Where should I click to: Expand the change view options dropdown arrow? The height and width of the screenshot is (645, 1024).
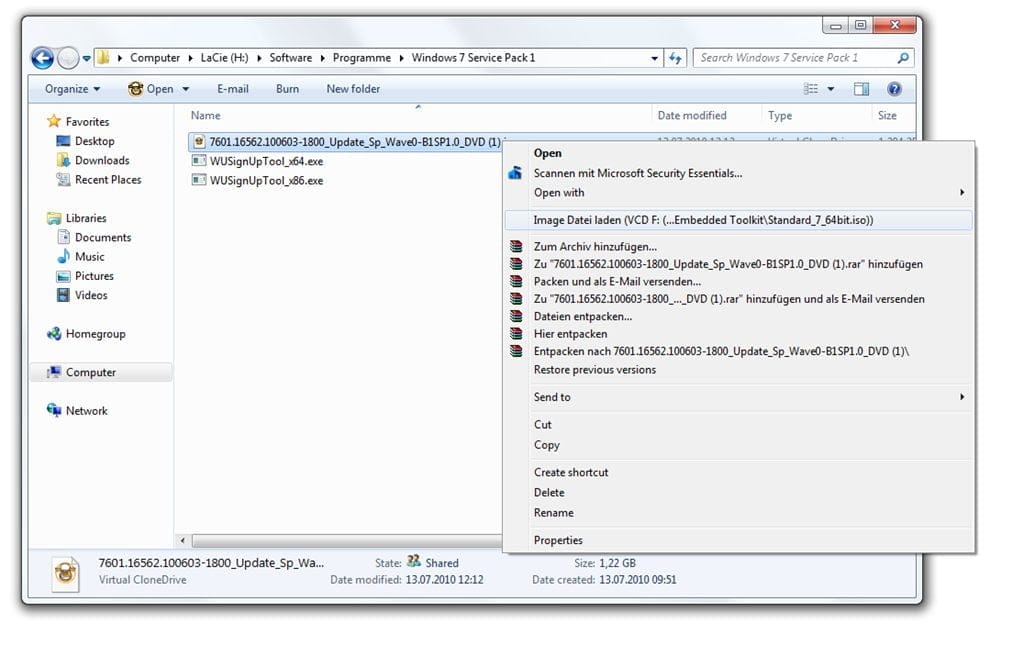pyautogui.click(x=831, y=89)
